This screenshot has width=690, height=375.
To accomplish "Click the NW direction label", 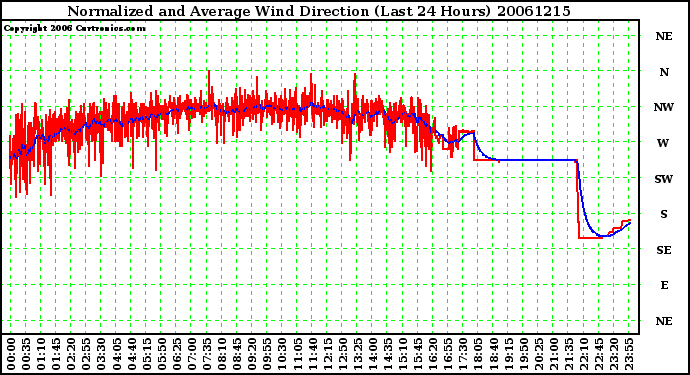I will coord(664,107).
